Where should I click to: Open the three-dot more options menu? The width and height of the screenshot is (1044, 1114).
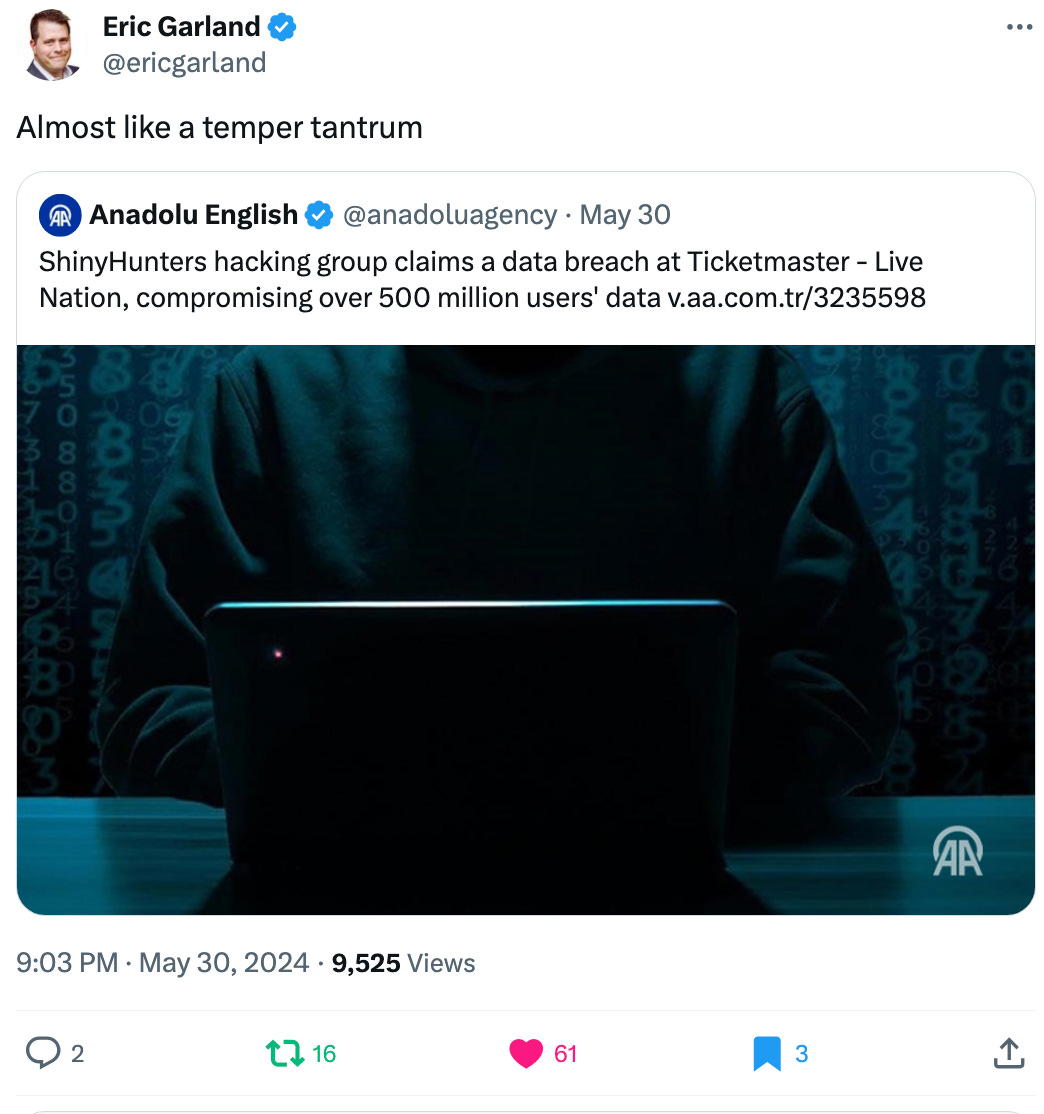point(1019,27)
